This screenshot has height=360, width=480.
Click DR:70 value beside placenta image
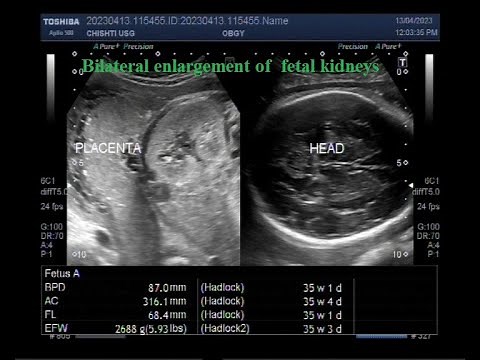pyautogui.click(x=52, y=236)
